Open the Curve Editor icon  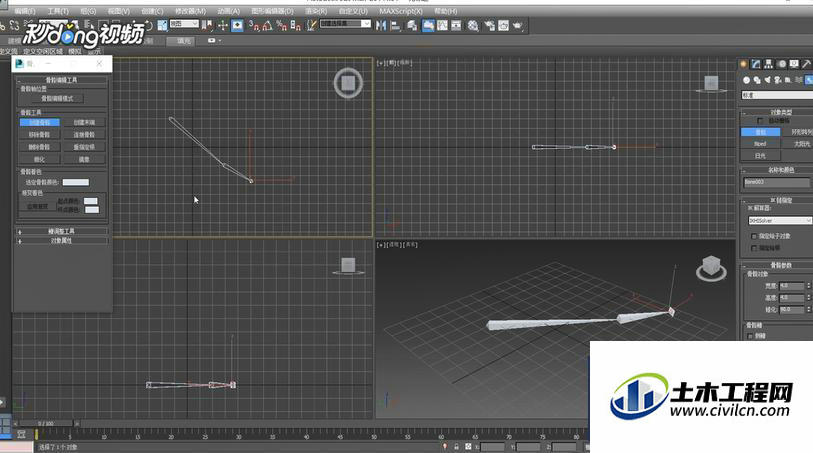(442, 25)
